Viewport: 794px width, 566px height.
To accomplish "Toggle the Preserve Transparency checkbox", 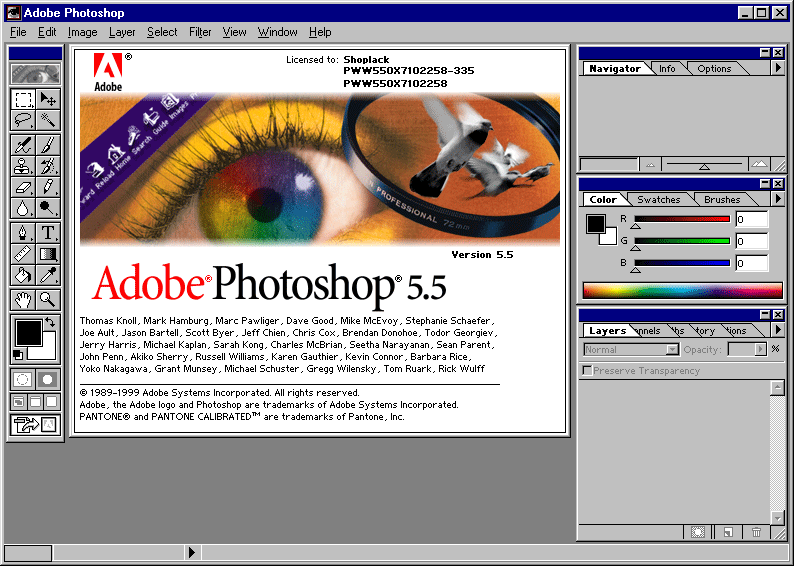I will 587,371.
